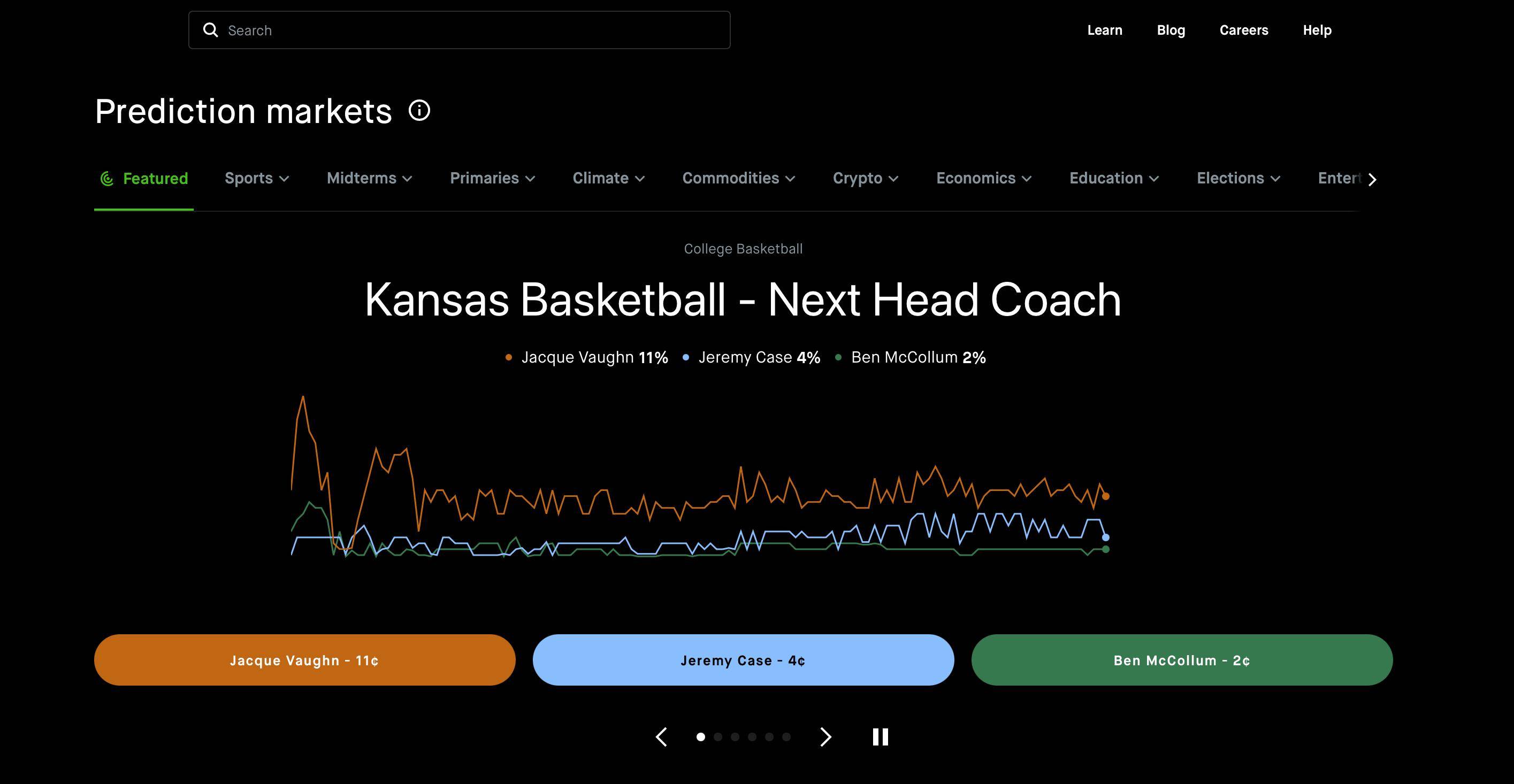Screen dimensions: 1514x784
Task: Select the first carousel dot
Action: pos(701,737)
